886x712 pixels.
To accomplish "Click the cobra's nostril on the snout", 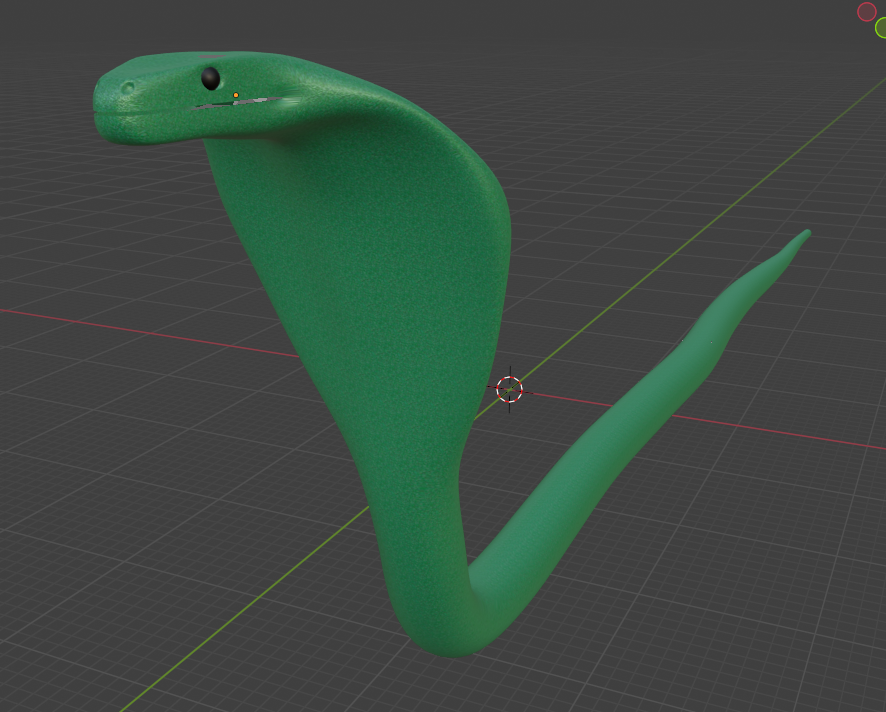I will tap(128, 89).
